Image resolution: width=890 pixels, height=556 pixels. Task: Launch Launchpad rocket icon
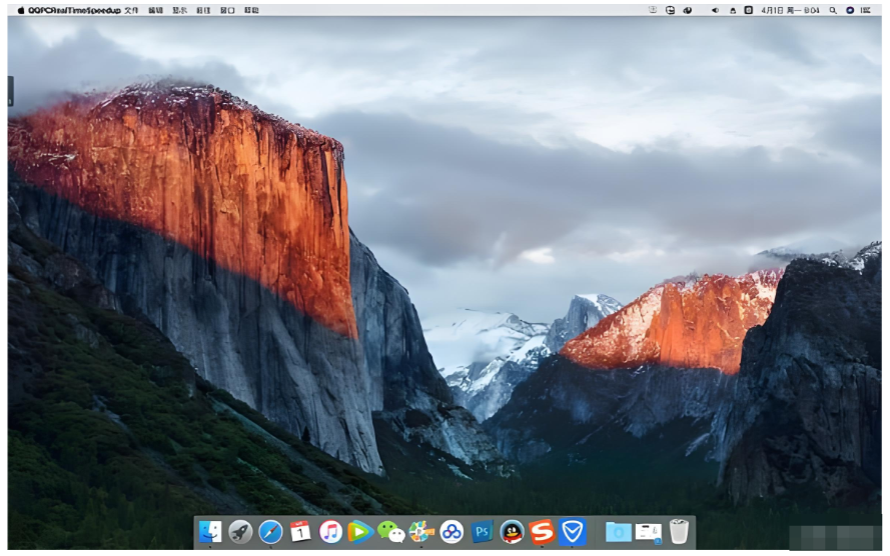240,532
